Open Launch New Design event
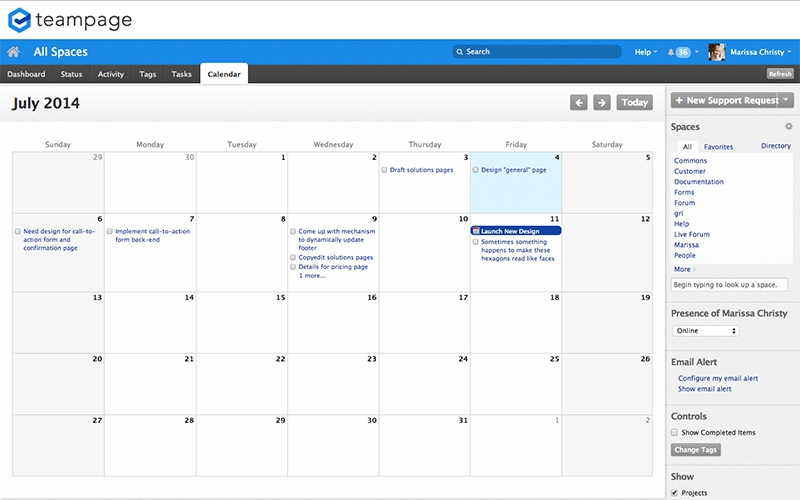Image resolution: width=800 pixels, height=500 pixels. (x=516, y=231)
